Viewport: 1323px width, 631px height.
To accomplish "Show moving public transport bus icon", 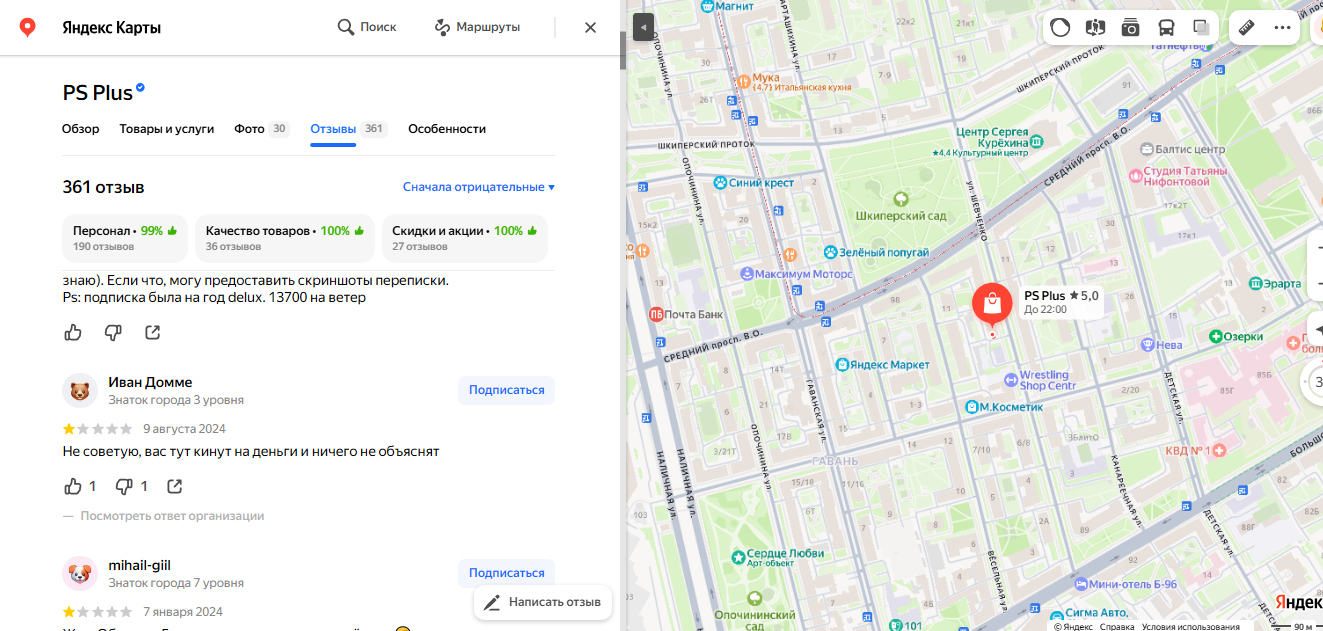I will (1166, 28).
